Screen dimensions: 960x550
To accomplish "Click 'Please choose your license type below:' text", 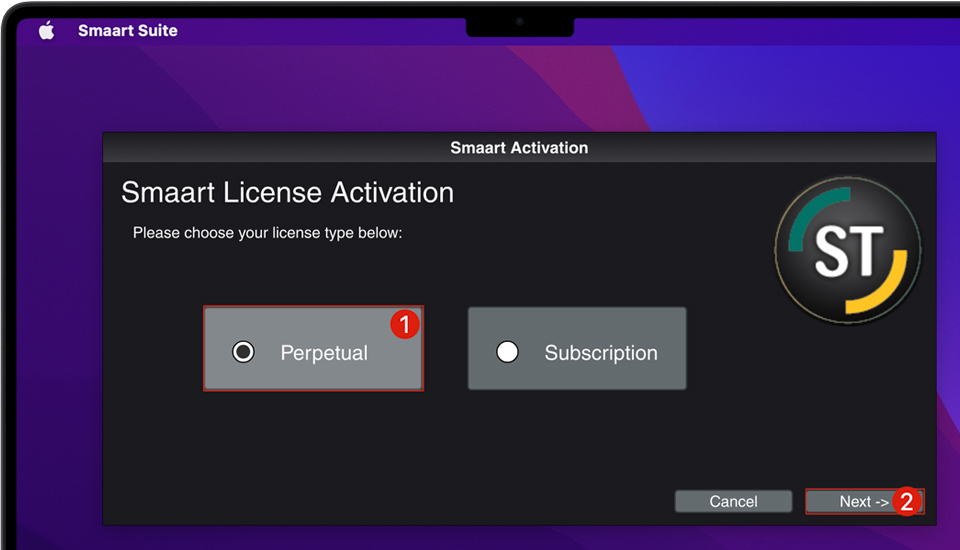I will tap(268, 233).
